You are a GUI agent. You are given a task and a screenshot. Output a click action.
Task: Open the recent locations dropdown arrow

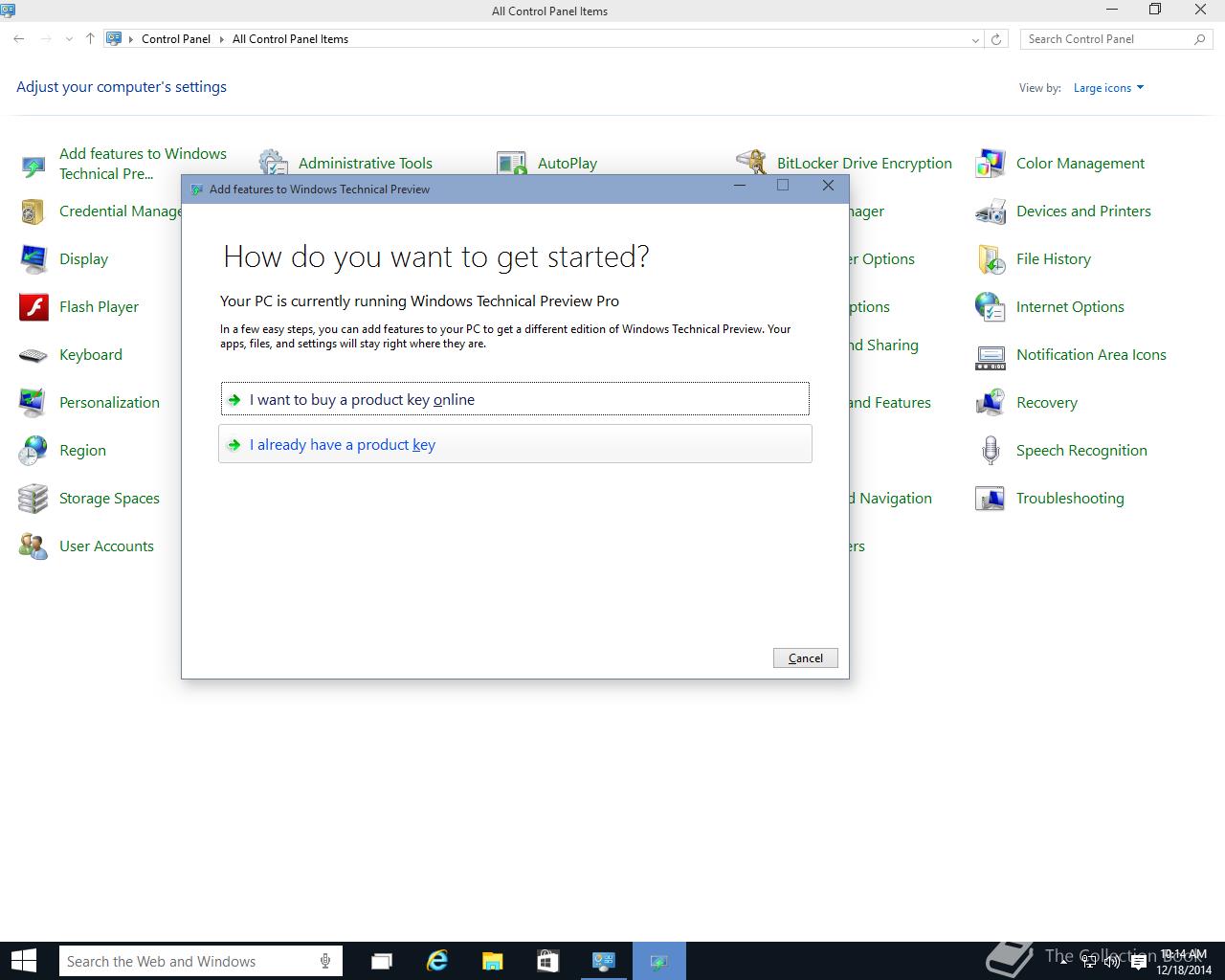coord(69,39)
